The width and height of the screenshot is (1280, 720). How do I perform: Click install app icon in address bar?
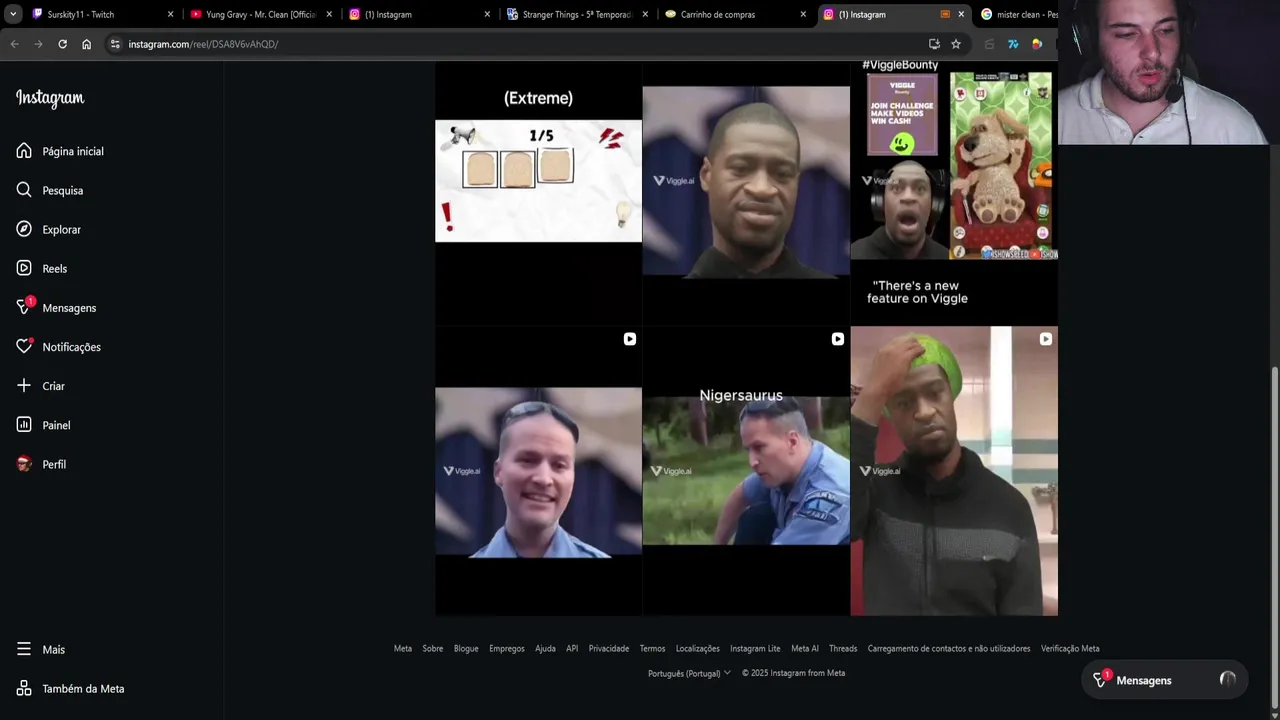(x=934, y=44)
